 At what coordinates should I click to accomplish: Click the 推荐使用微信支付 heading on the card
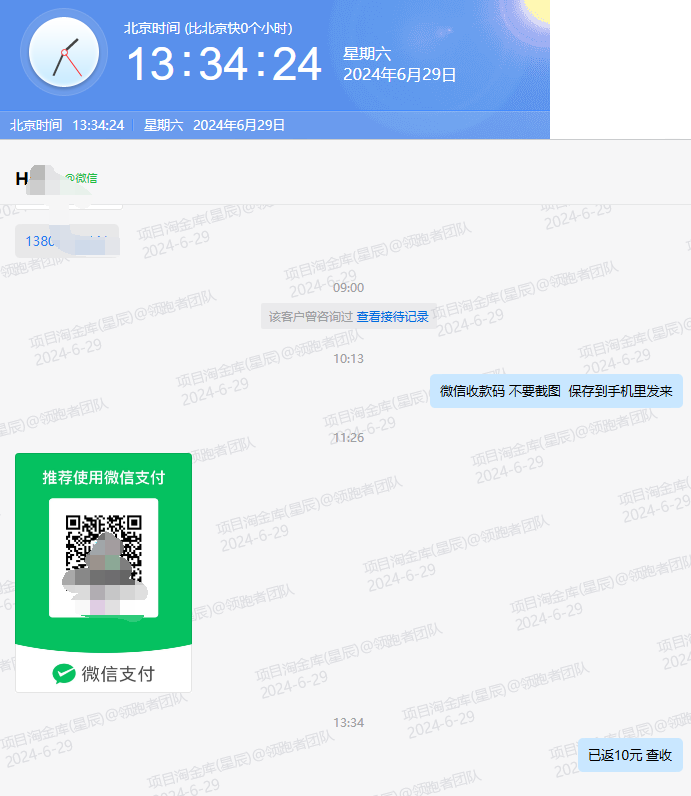103,477
